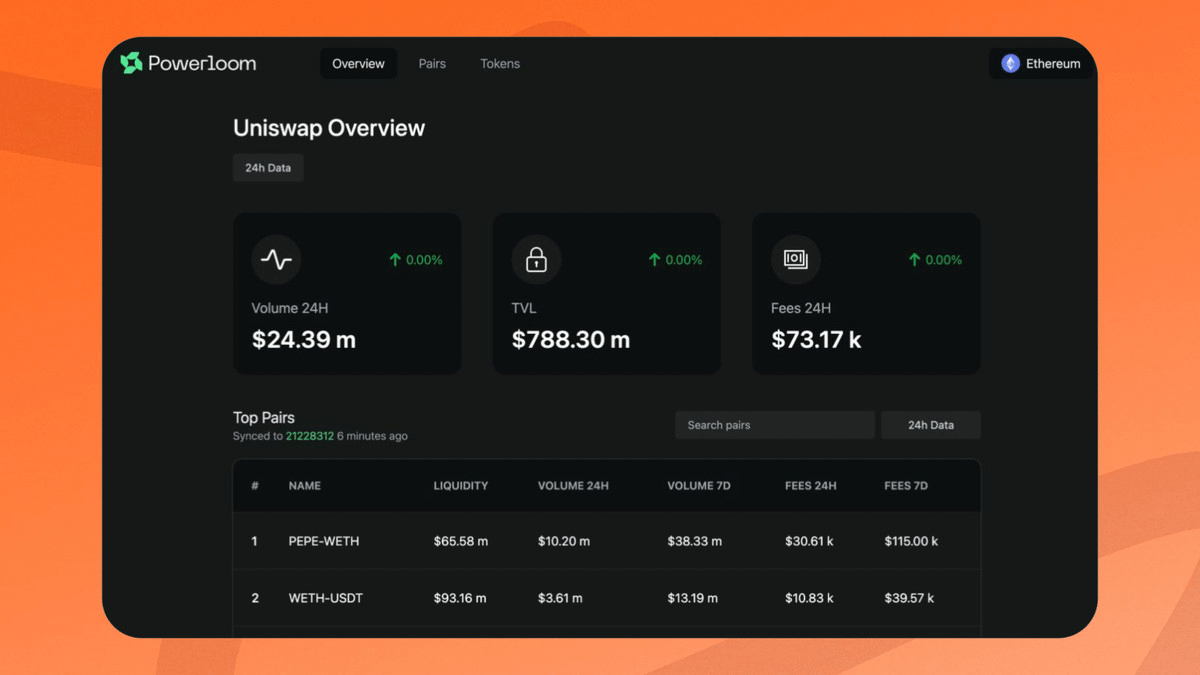Click the TVL padlock icon
Image resolution: width=1200 pixels, height=675 pixels.
click(x=536, y=260)
